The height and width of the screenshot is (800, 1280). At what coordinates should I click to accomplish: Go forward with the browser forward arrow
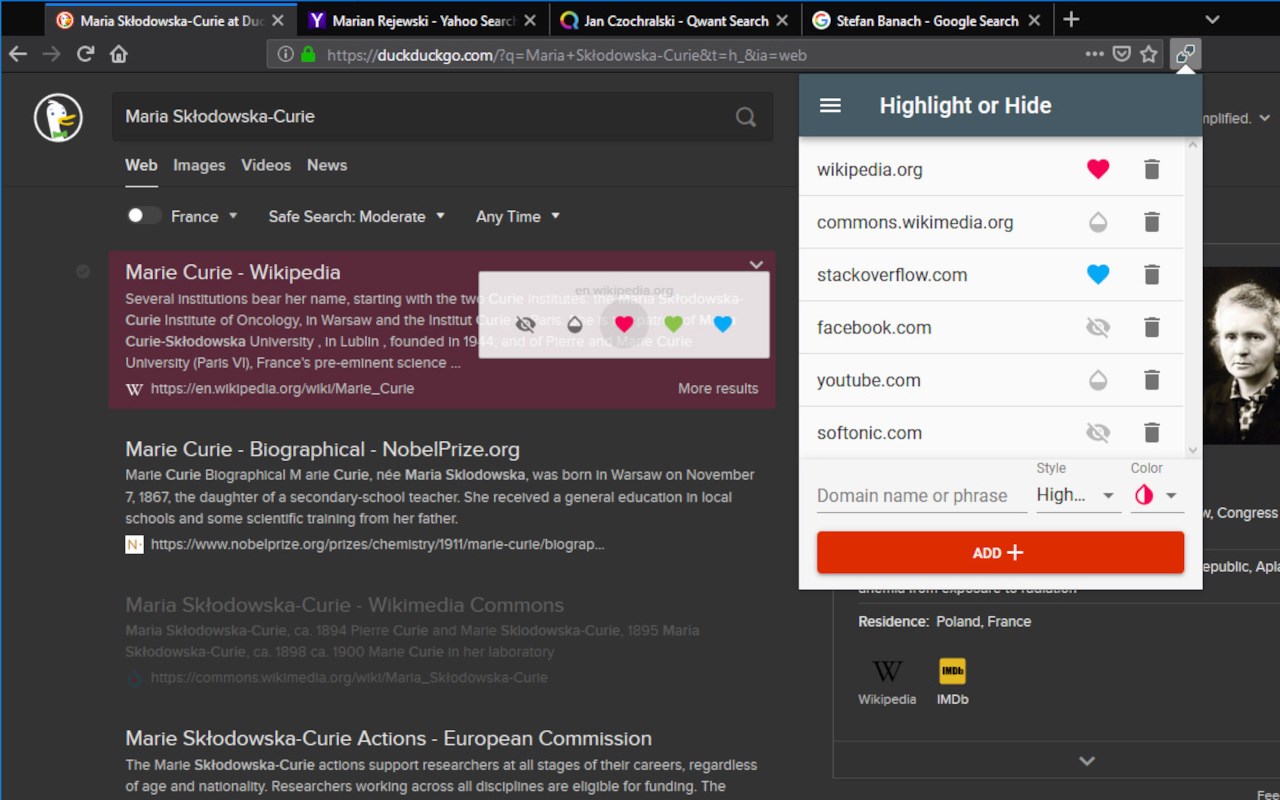click(x=51, y=54)
